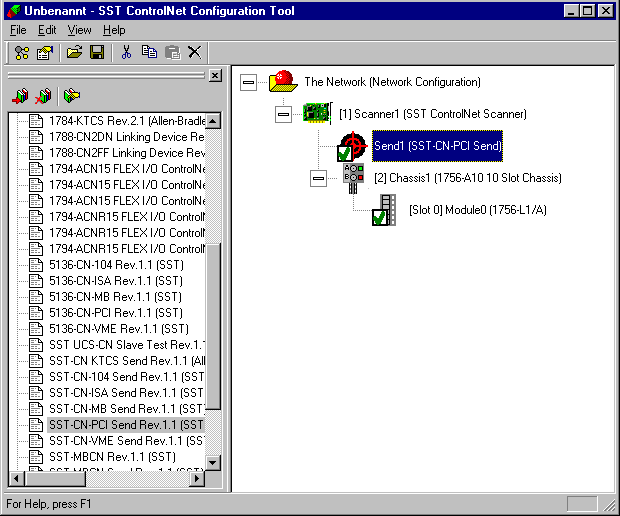
Task: Click the Chassis1 device icon
Action: click(353, 178)
